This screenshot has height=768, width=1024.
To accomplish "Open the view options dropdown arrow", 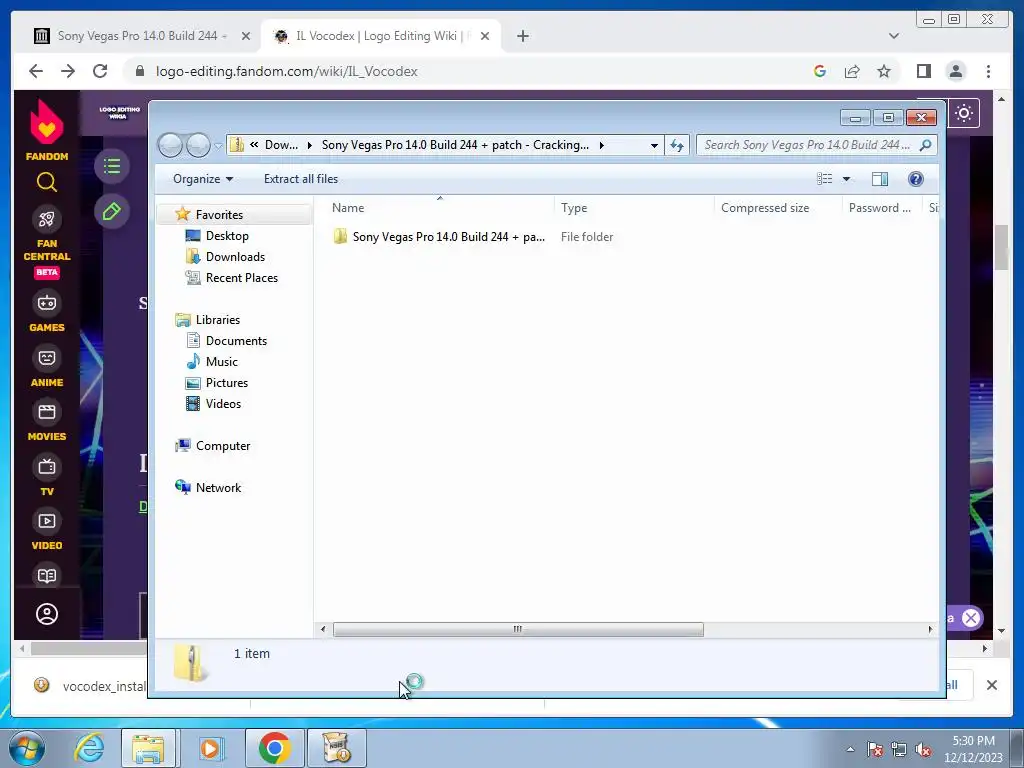I will [x=846, y=179].
